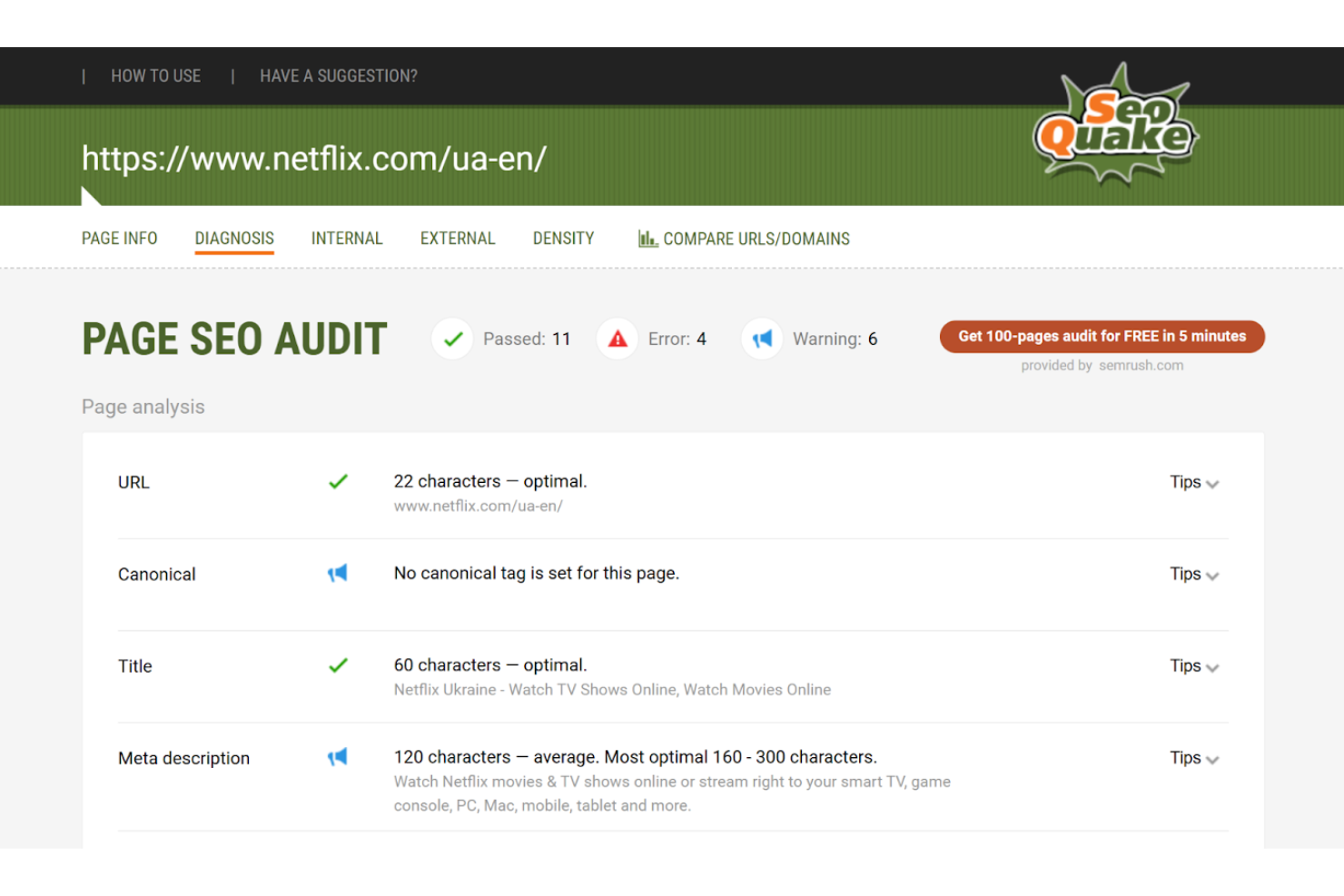Image resolution: width=1344 pixels, height=896 pixels.
Task: Expand Tips for the Canonical row
Action: tap(1194, 574)
